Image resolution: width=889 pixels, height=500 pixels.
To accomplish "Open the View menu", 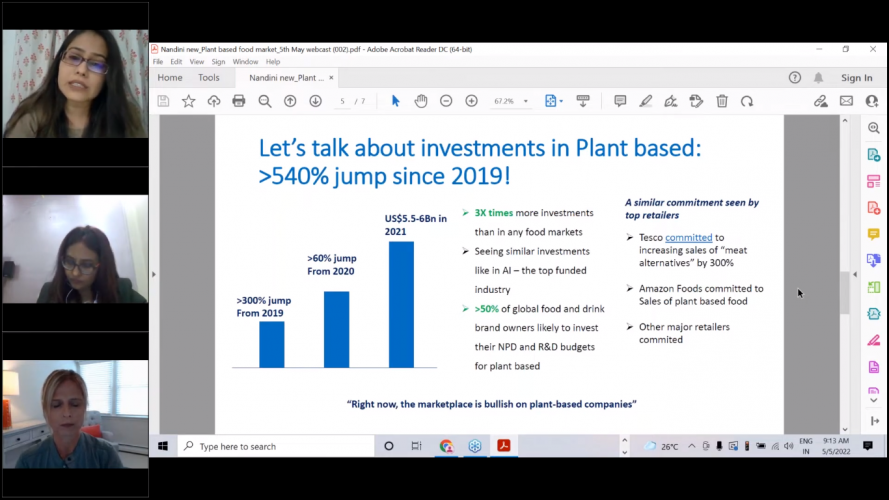I will [x=197, y=62].
